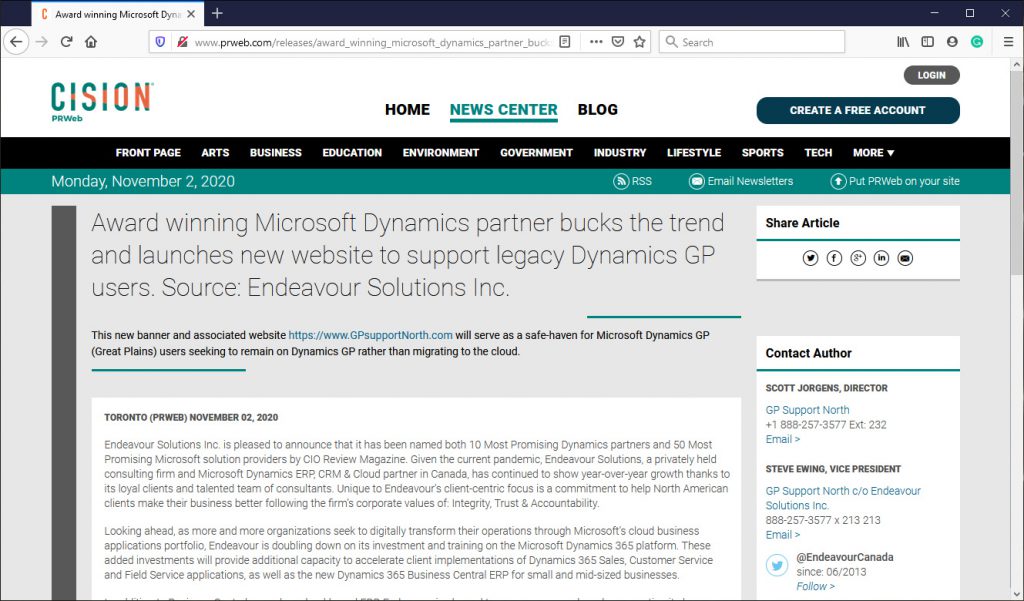Screen dimensions: 1024x601
Task: Click the URL address bar text
Action: point(372,42)
